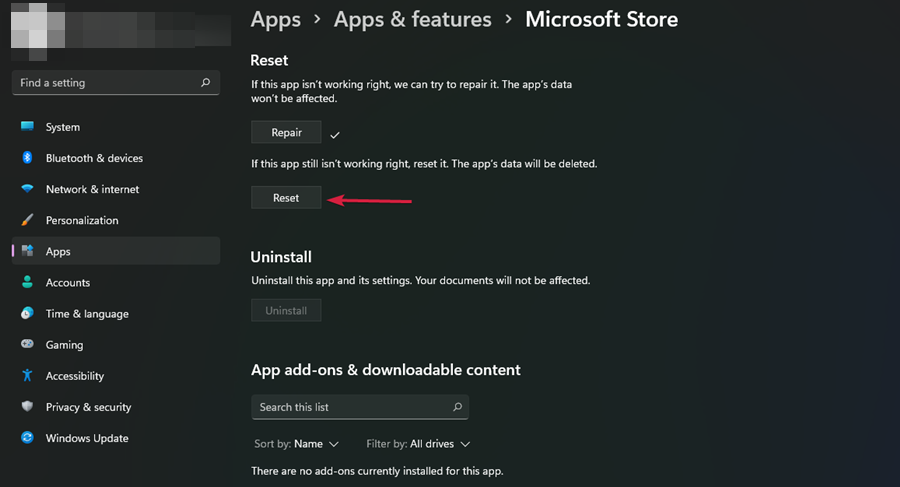900x487 pixels.
Task: Click the Personalization paintbrush icon
Action: (27, 220)
